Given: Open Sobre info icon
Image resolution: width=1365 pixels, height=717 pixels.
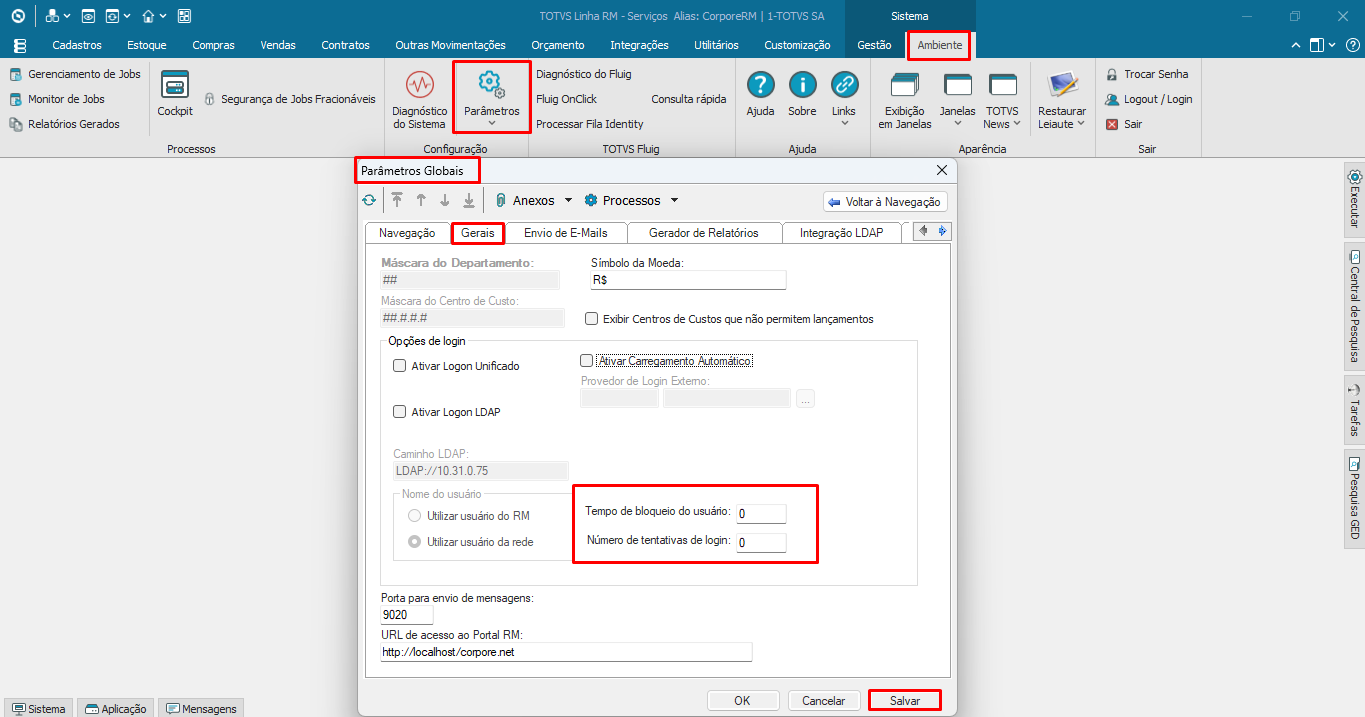Looking at the screenshot, I should [802, 84].
